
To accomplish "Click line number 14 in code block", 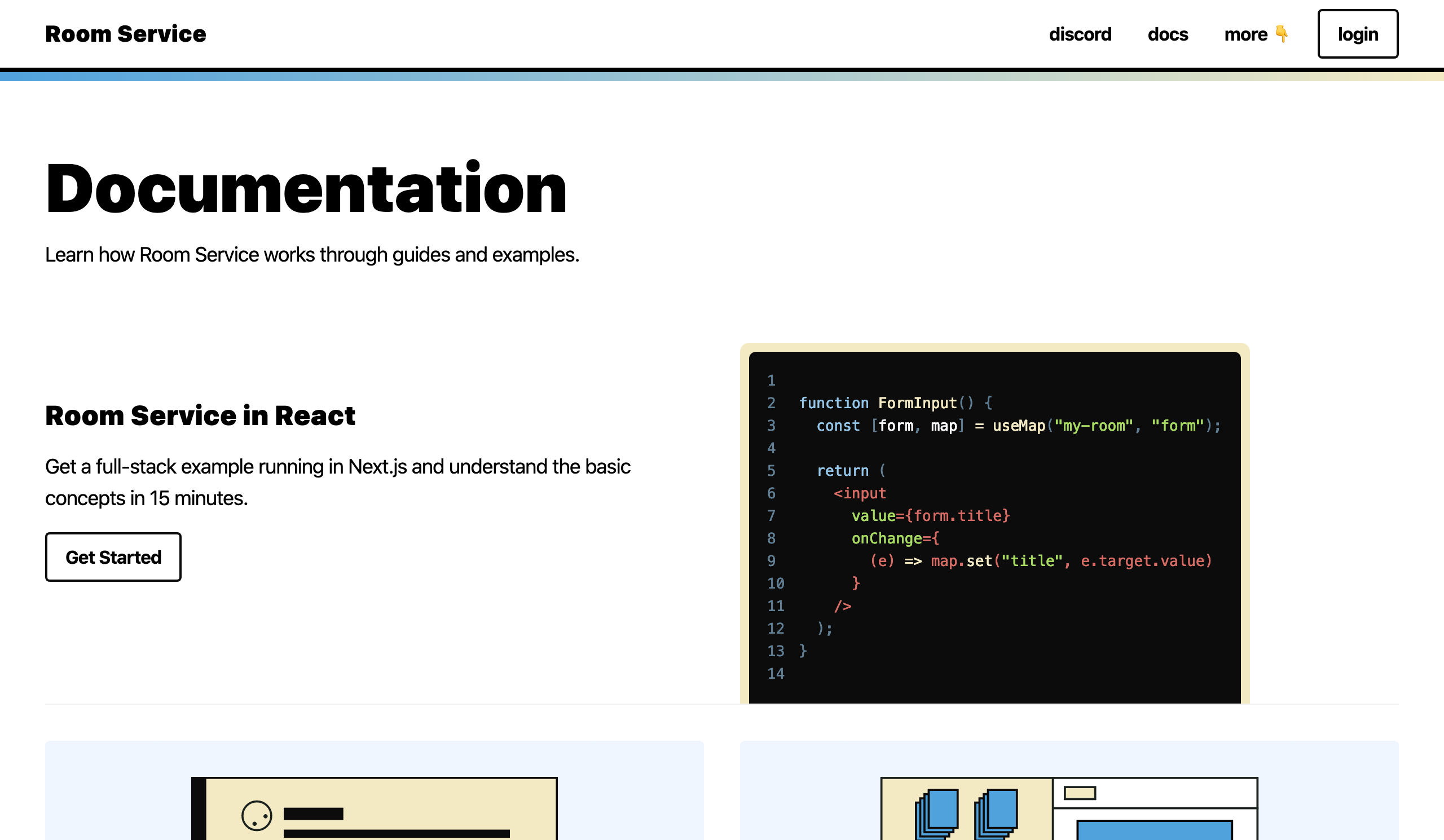I will [775, 673].
